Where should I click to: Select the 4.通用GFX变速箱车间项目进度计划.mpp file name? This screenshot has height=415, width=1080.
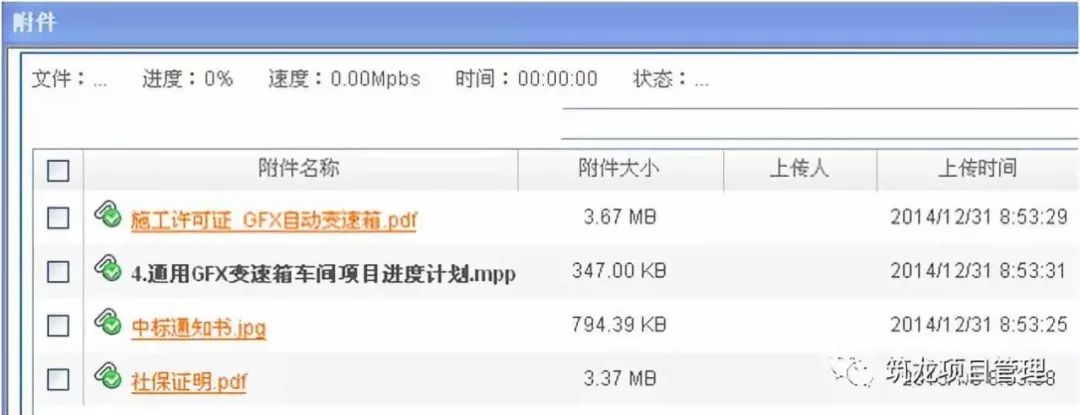[323, 273]
